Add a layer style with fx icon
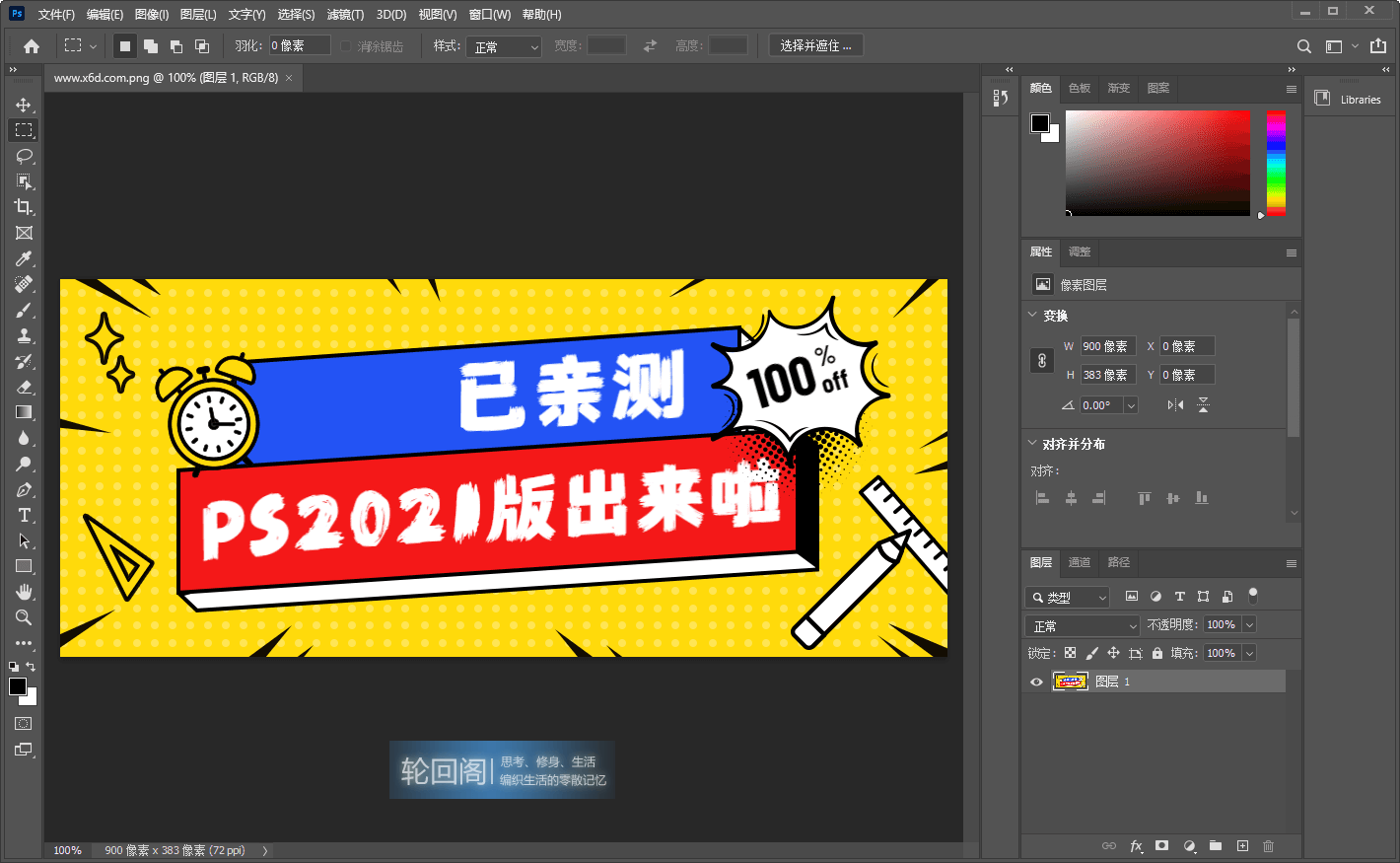1400x863 pixels. [x=1136, y=846]
